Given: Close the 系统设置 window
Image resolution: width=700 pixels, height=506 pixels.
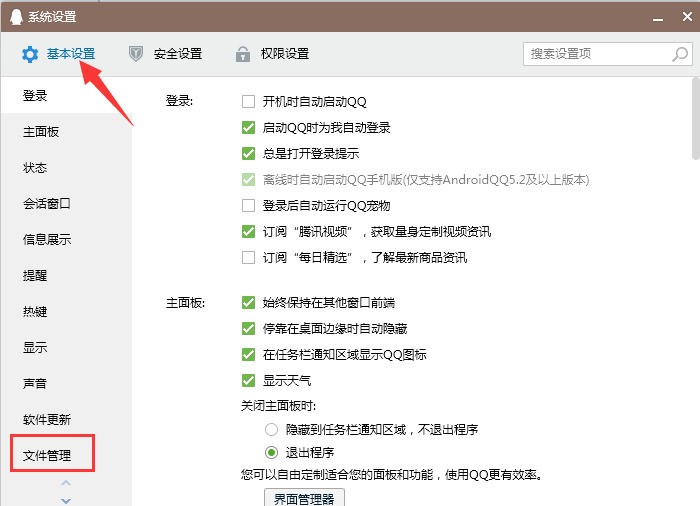Looking at the screenshot, I should point(687,17).
